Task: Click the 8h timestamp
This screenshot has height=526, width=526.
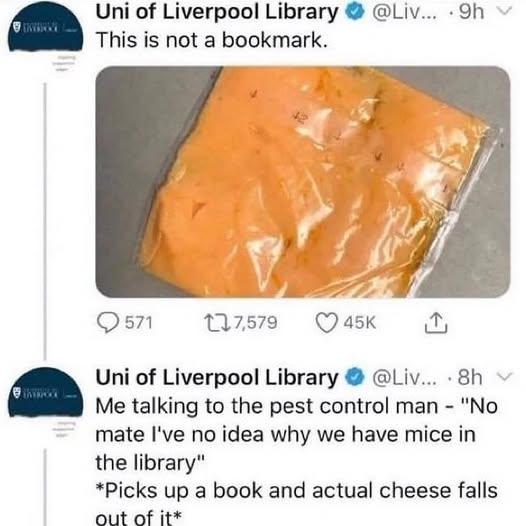Action: click(x=470, y=377)
